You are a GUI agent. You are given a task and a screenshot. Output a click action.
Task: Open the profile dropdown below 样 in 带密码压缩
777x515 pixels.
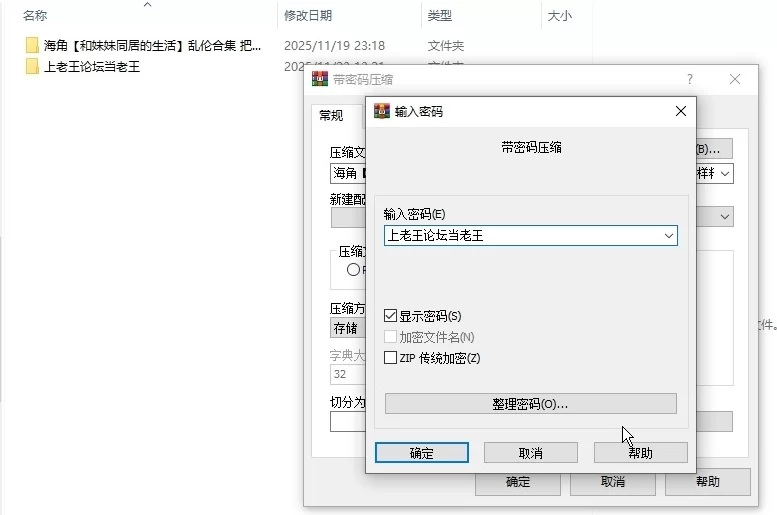coord(725,217)
